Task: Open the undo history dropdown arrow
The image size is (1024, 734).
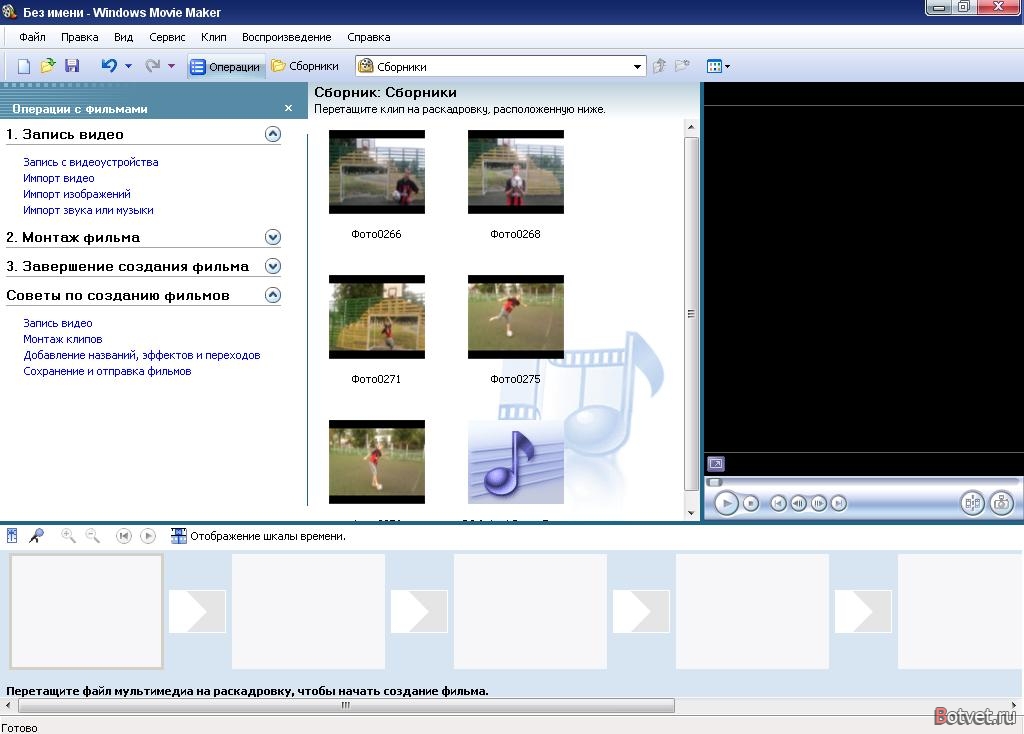Action: (129, 66)
